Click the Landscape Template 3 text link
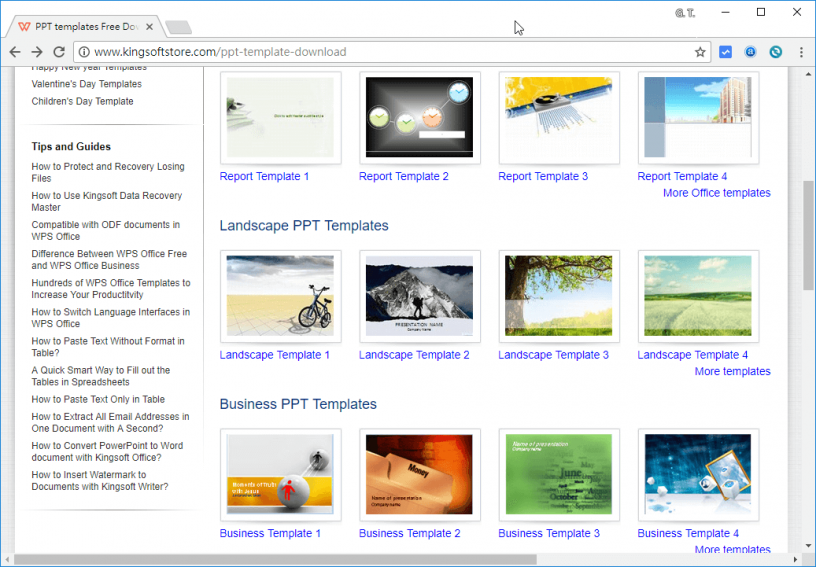Viewport: 816px width, 567px height. [553, 355]
